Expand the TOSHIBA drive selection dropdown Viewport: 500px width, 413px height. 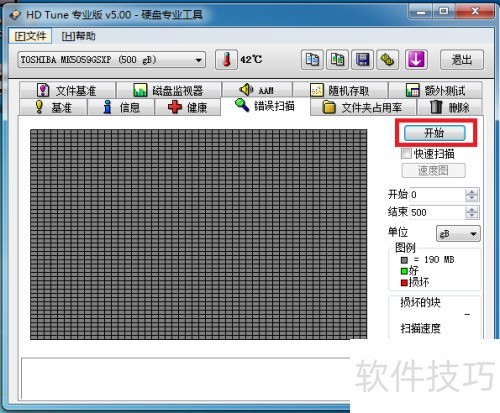(112, 60)
